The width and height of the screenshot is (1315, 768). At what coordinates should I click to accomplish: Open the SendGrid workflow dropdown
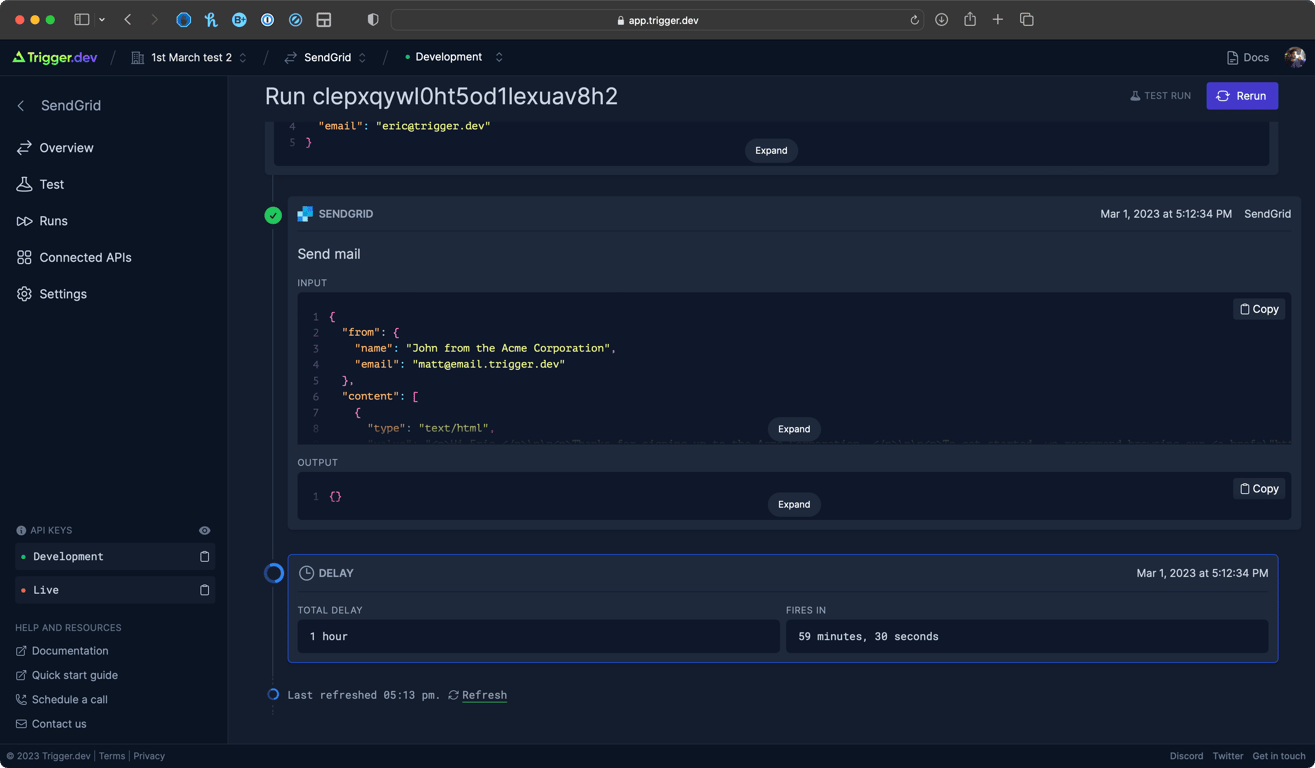click(x=326, y=58)
